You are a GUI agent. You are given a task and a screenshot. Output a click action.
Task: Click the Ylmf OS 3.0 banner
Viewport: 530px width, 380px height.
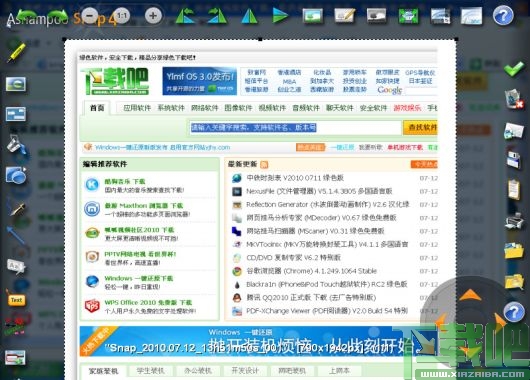[x=199, y=81]
